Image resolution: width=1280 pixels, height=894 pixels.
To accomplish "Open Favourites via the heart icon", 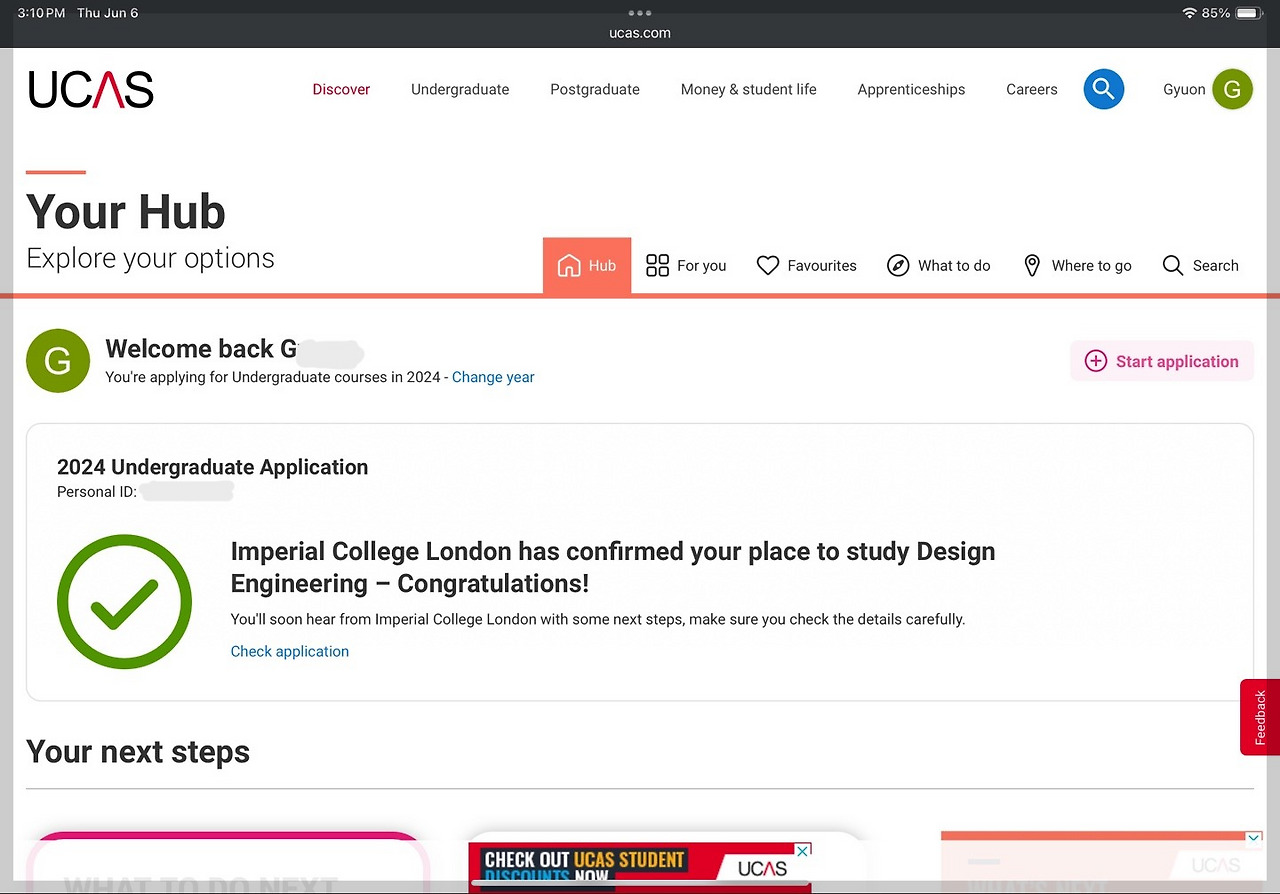I will coord(768,265).
